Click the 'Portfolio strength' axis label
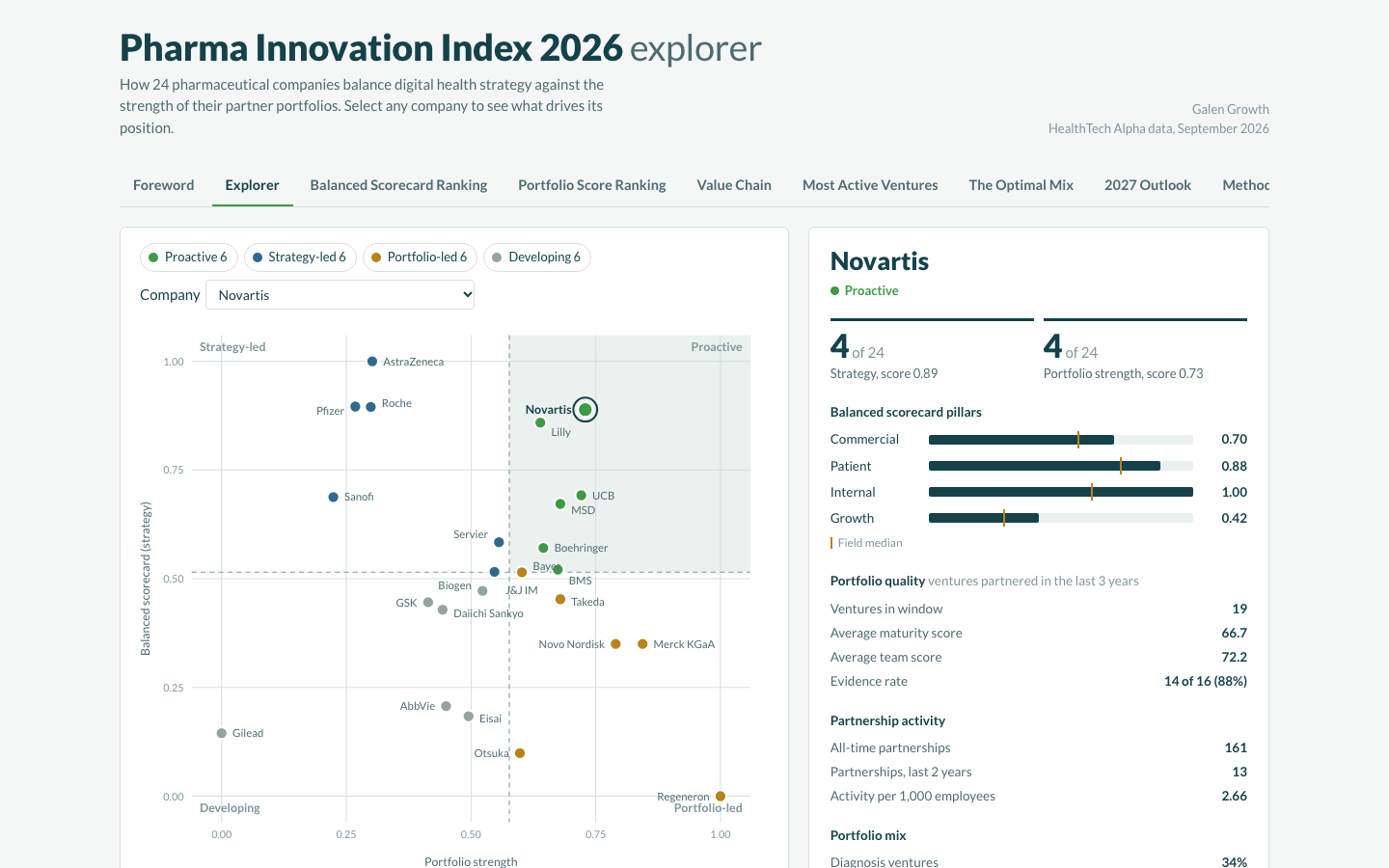Screen dimensions: 1389x868 coord(471,861)
